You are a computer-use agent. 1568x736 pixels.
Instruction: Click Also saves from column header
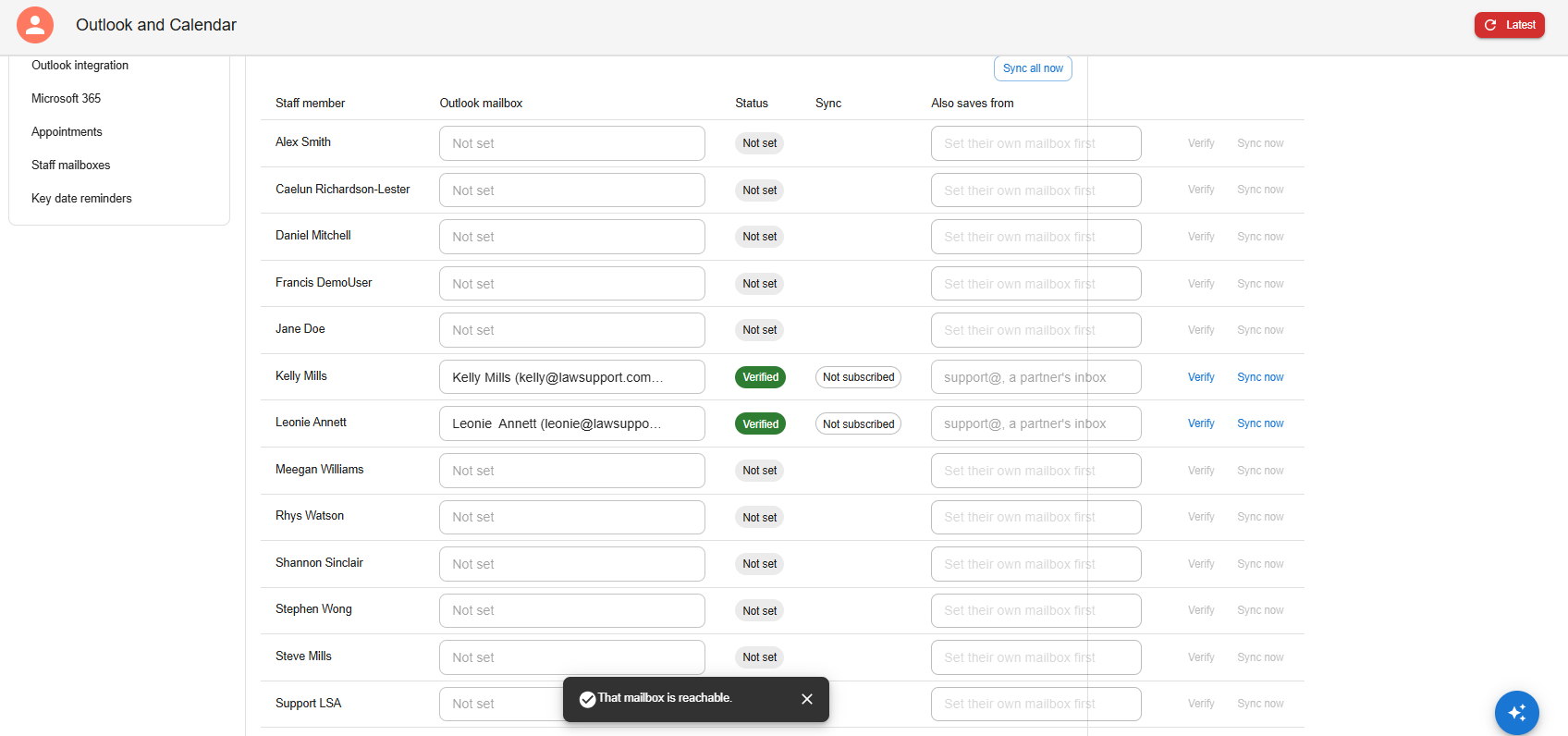point(972,104)
